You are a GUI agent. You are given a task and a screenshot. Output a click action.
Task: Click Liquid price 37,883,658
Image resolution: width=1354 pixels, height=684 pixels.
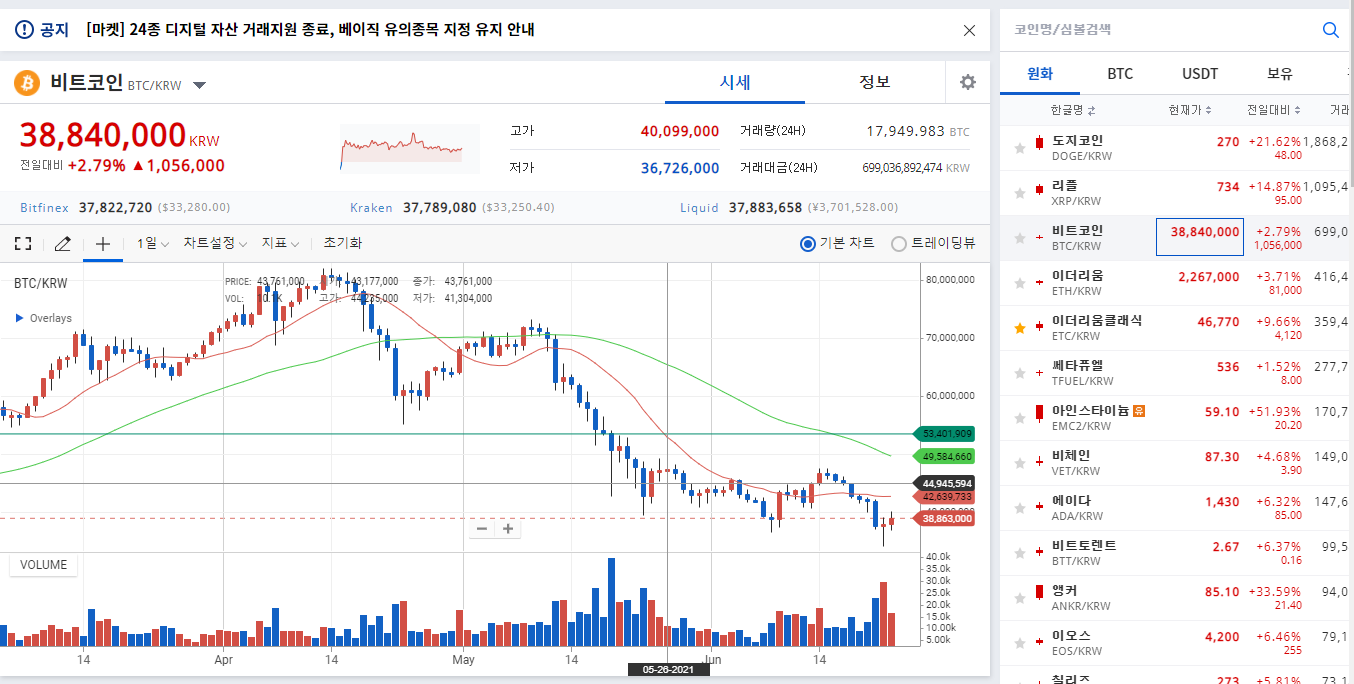(x=766, y=208)
